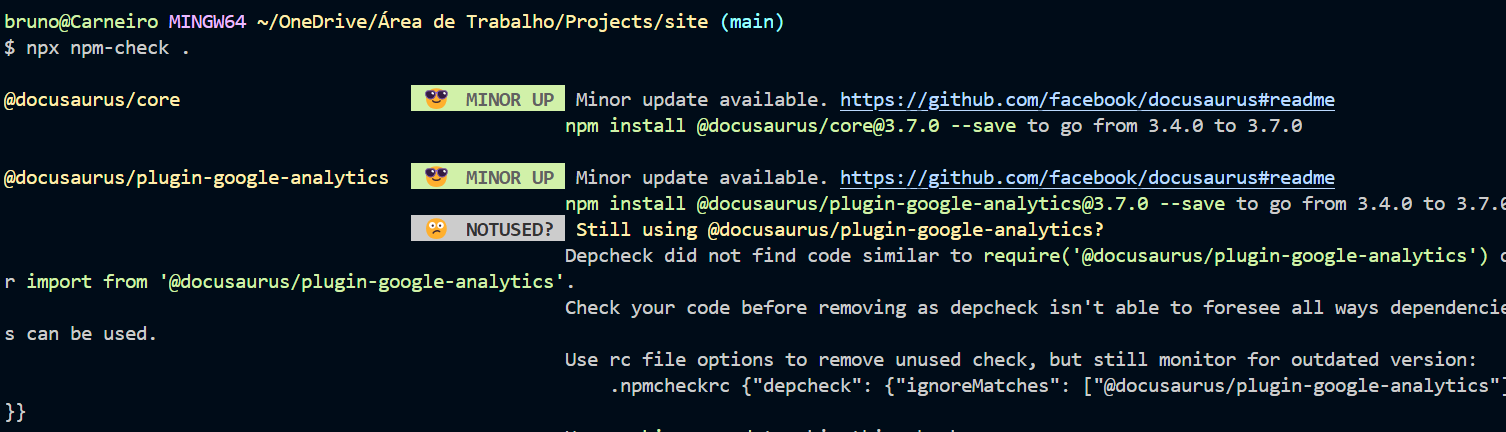Click 'MINGW64' in the prompt line
Viewport: 1506px width, 432px height.
click(x=207, y=22)
